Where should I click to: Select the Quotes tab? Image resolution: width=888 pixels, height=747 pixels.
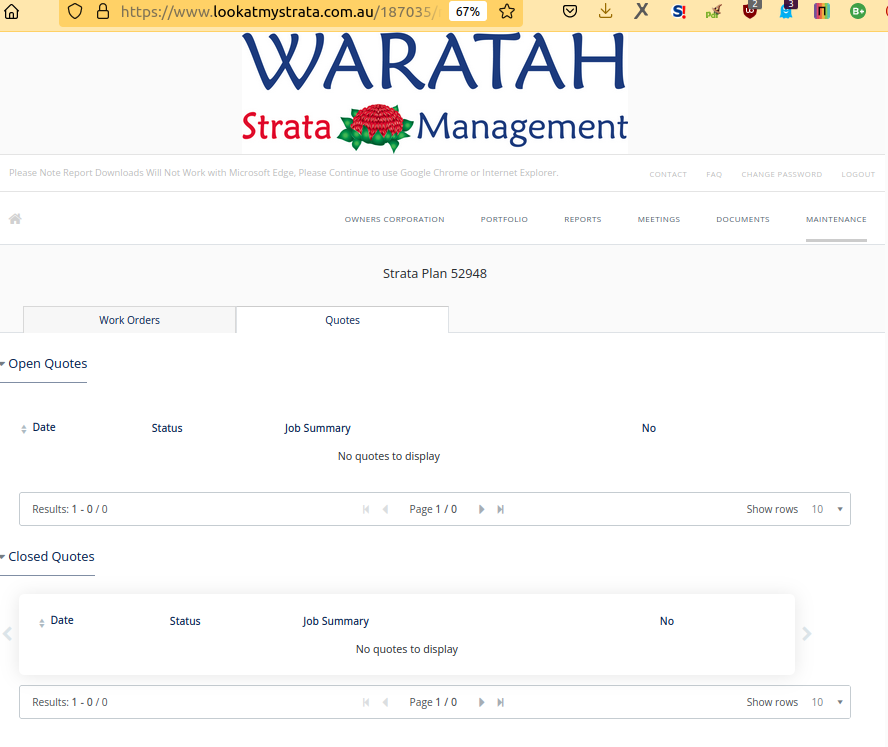342,320
